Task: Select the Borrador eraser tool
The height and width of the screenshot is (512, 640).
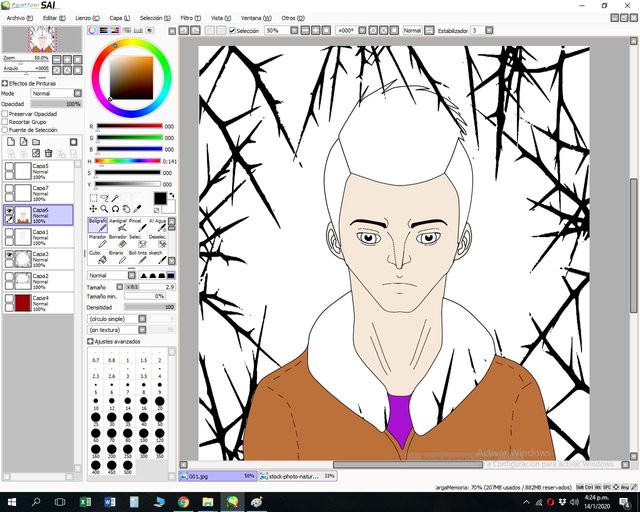Action: [x=118, y=241]
